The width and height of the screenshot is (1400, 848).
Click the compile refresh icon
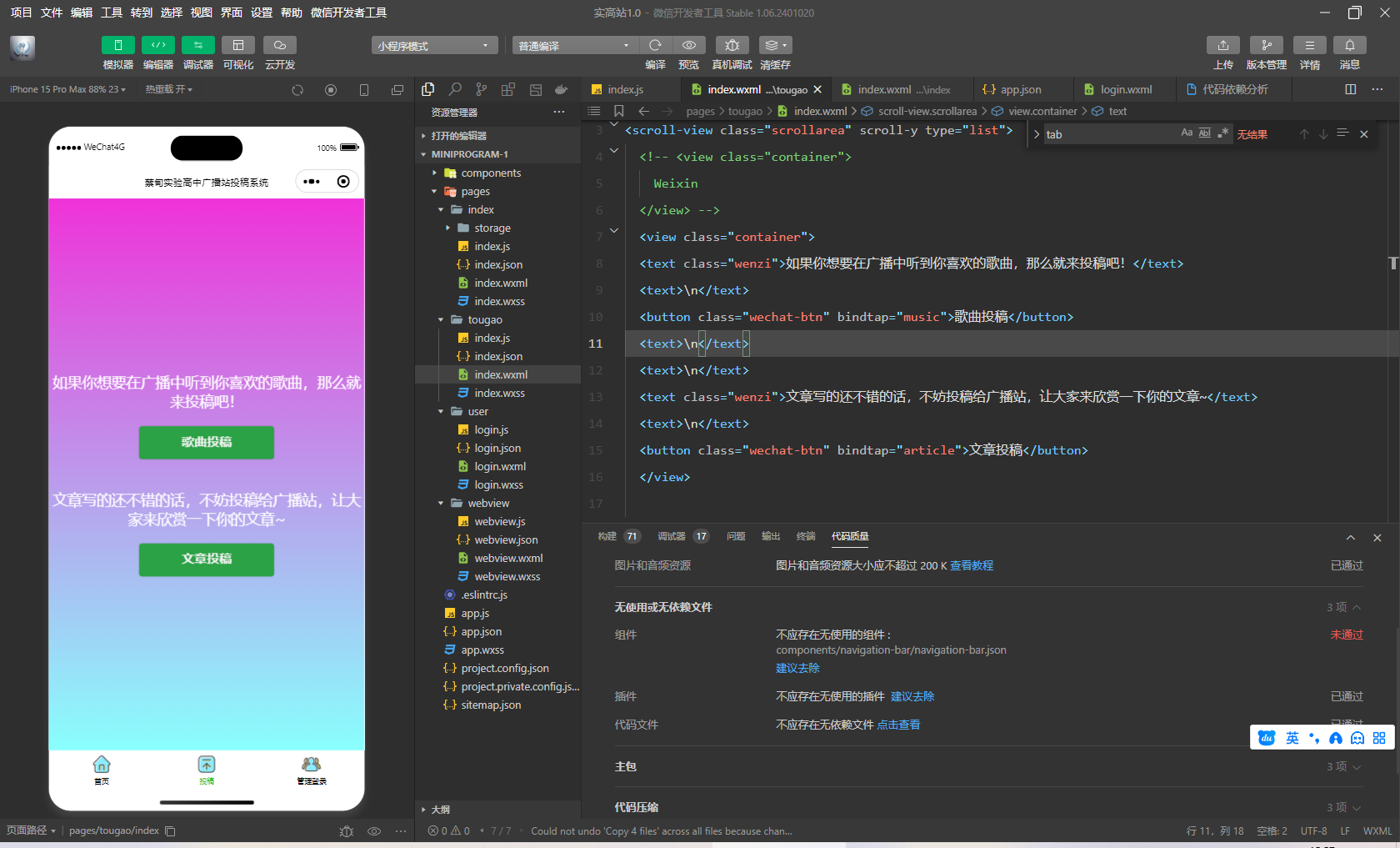[x=655, y=45]
